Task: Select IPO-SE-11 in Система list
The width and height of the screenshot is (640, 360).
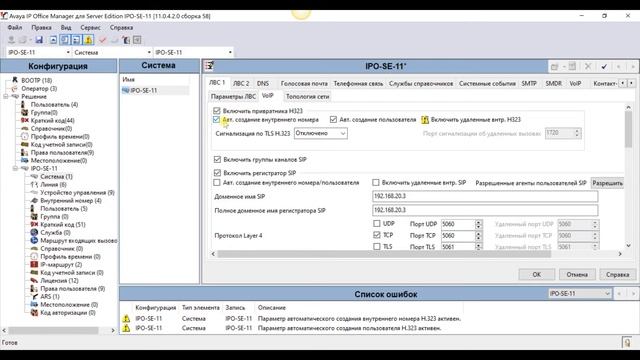Action: click(144, 90)
